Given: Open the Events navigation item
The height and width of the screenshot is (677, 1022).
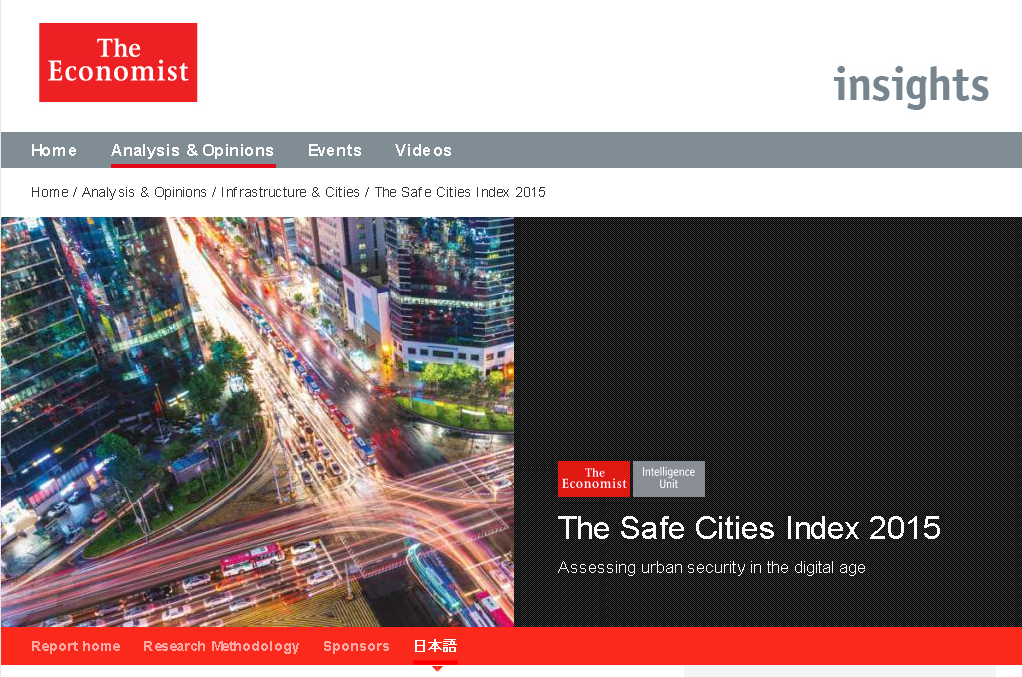Looking at the screenshot, I should [334, 150].
